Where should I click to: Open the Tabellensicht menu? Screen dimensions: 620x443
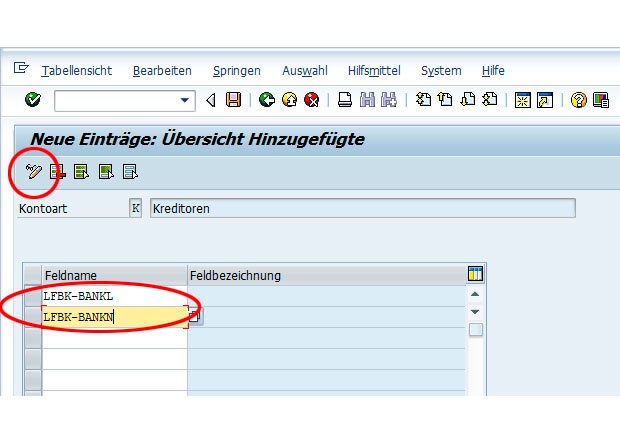(77, 71)
